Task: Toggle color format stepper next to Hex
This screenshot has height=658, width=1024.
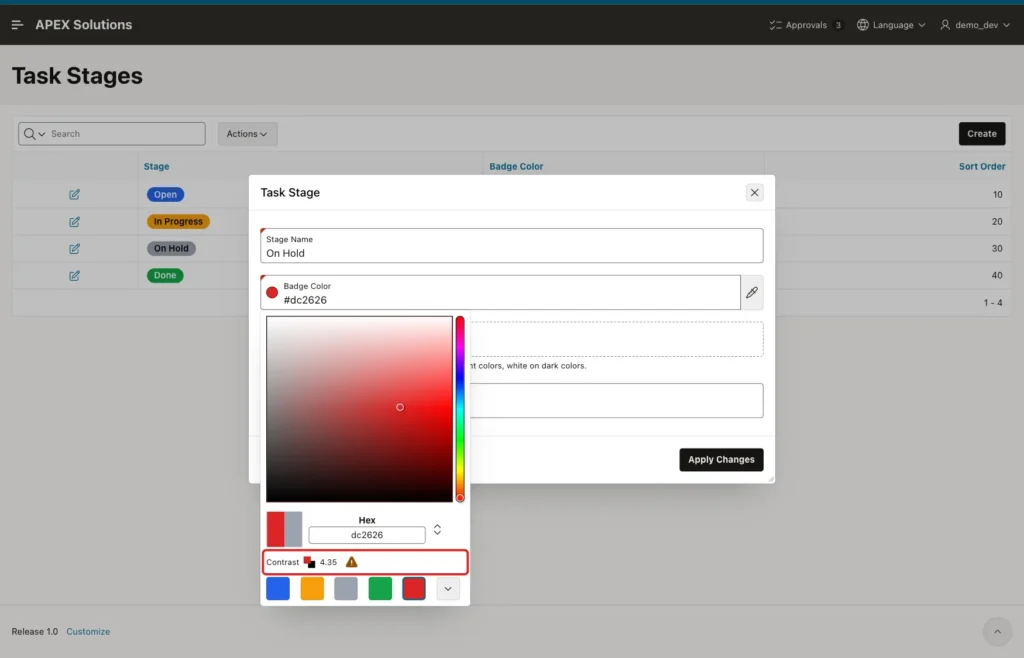Action: click(438, 529)
